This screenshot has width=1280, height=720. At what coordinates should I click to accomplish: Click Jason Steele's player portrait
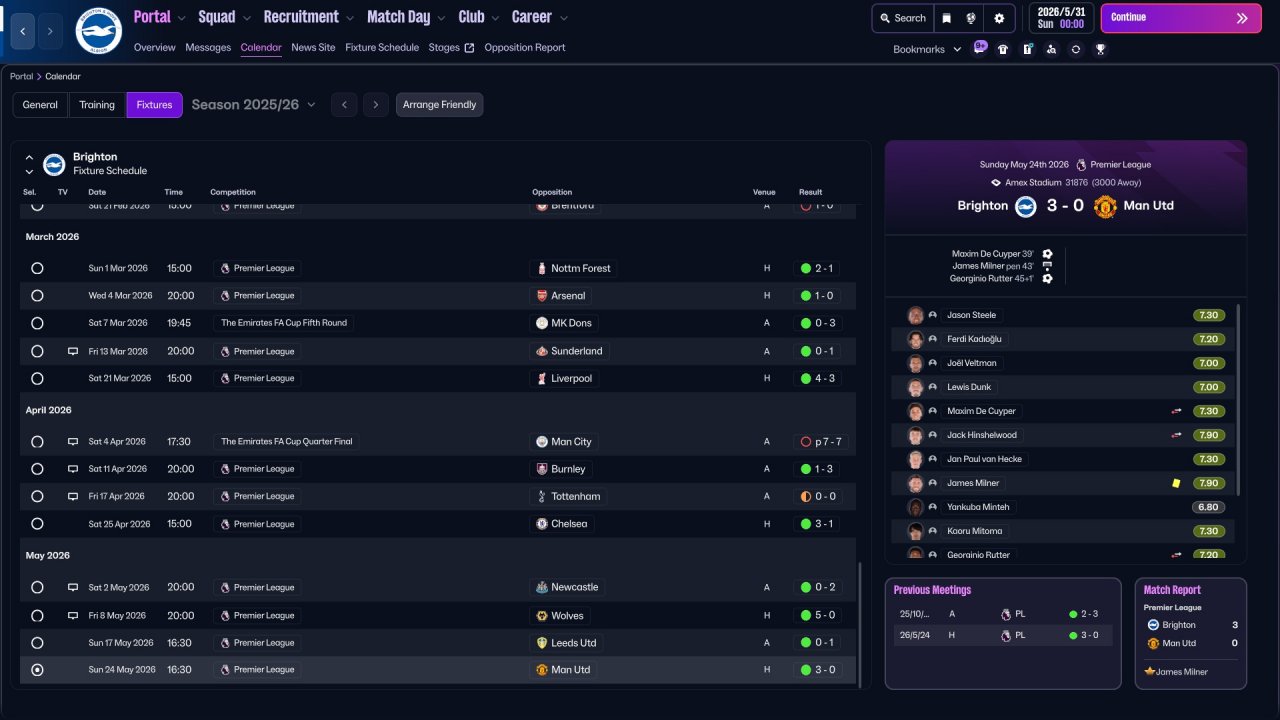coord(915,315)
